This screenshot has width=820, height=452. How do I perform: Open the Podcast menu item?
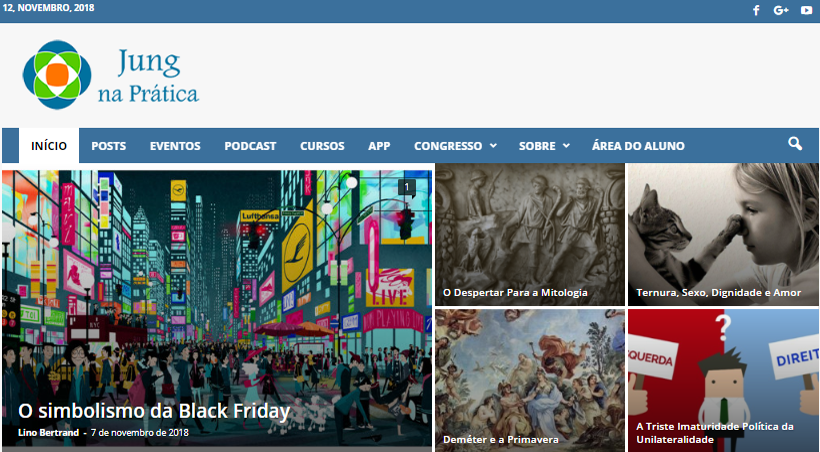tap(250, 146)
